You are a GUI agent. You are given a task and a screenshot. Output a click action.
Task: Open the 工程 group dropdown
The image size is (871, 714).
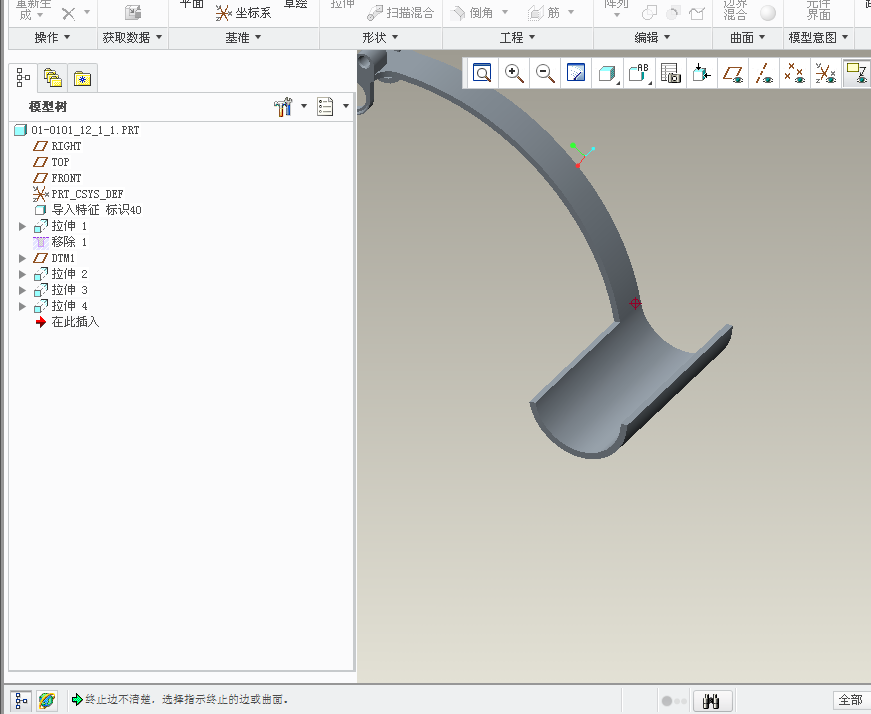517,37
